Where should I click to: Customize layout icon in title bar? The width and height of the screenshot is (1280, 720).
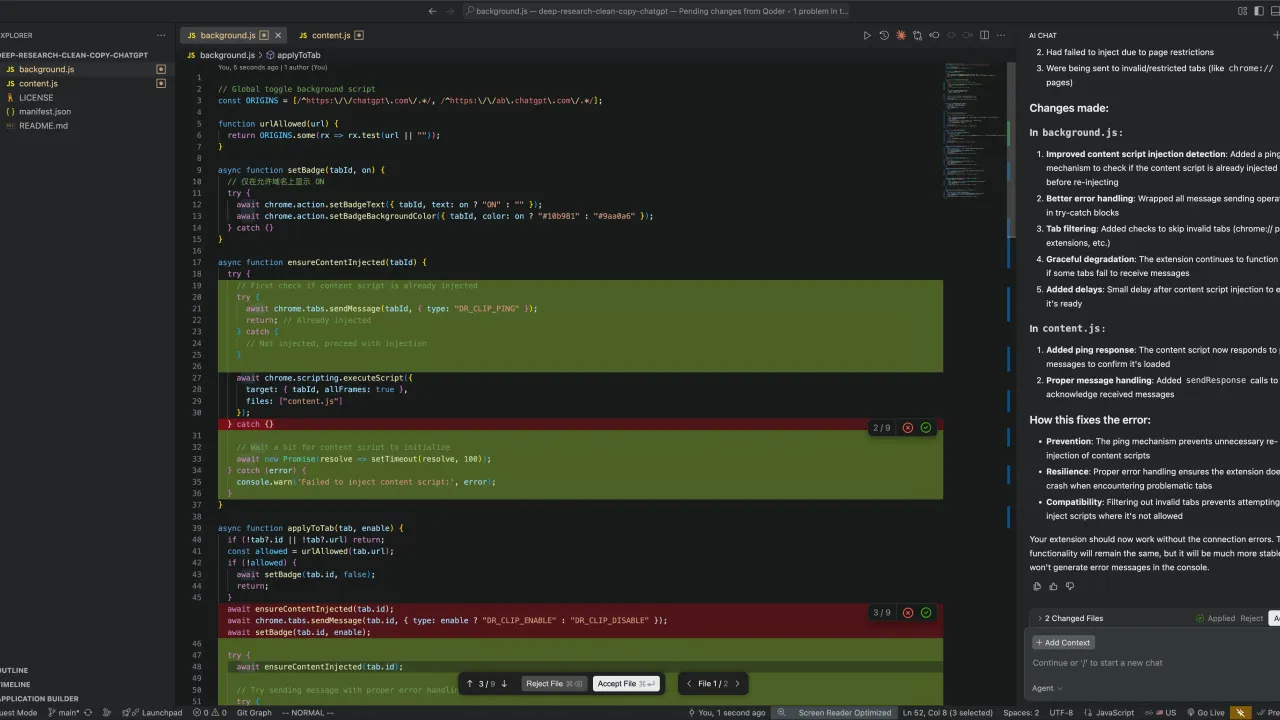1243,11
